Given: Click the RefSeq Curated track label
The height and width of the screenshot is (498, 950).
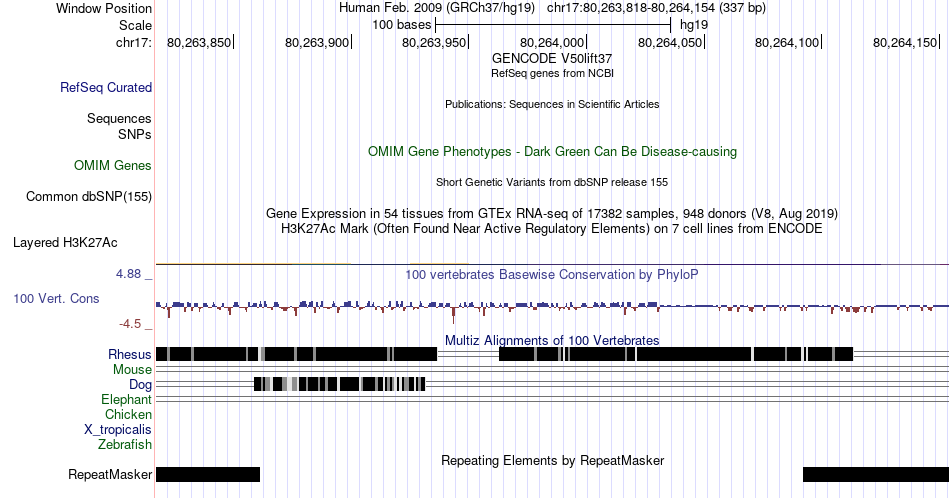Looking at the screenshot, I should (106, 87).
